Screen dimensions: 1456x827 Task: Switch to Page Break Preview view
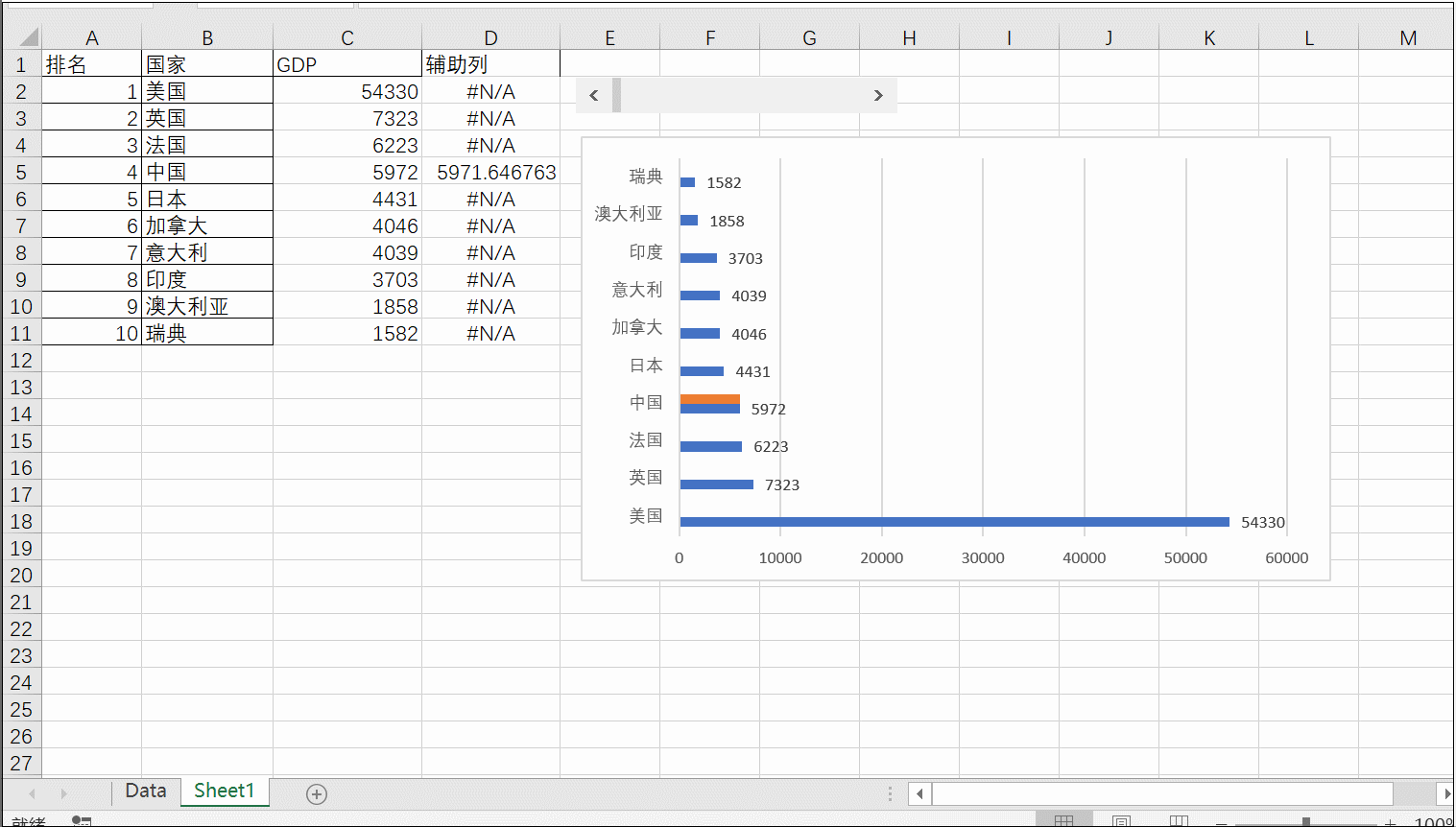click(1178, 820)
